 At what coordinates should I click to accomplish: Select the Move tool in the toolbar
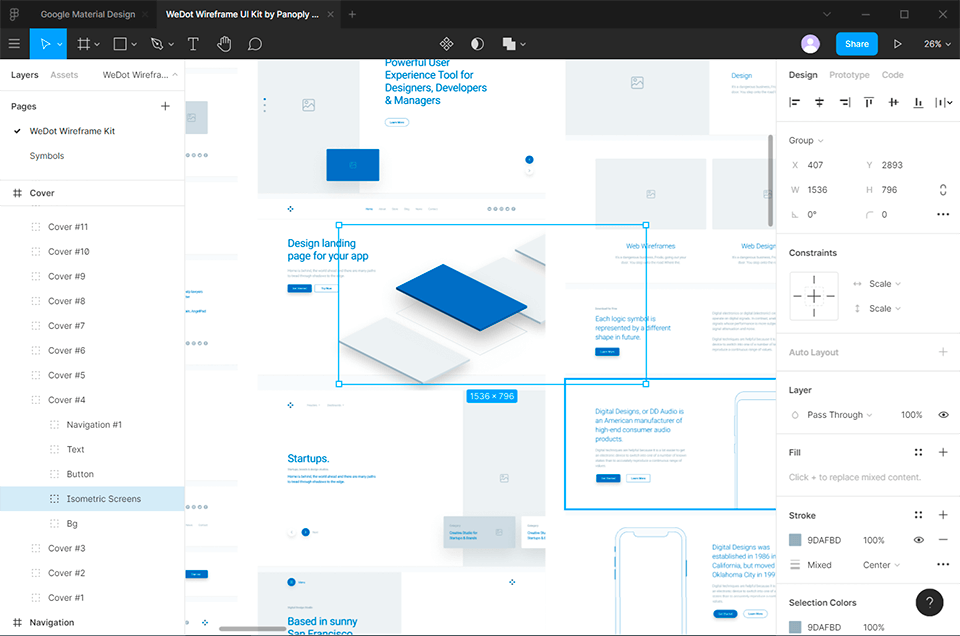tap(47, 43)
